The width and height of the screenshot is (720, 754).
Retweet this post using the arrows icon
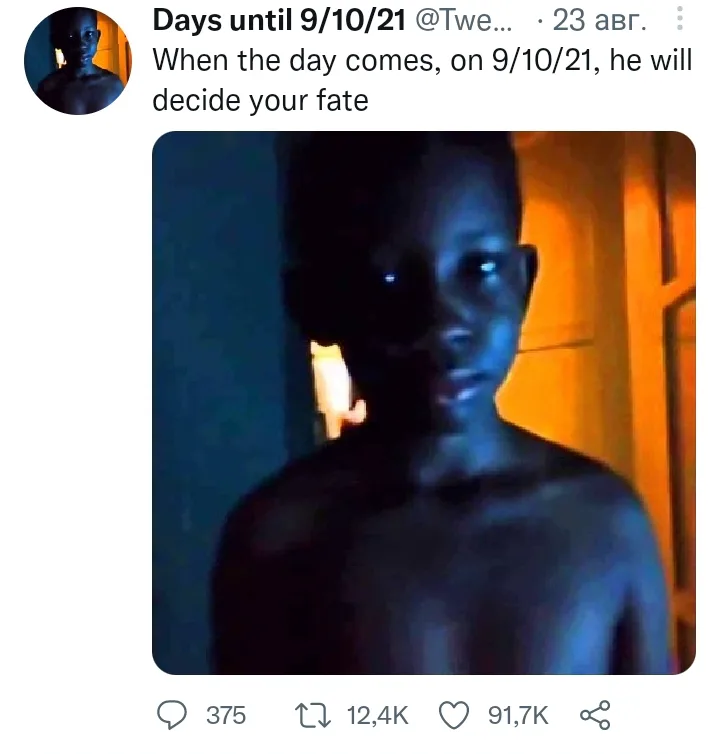coord(313,715)
